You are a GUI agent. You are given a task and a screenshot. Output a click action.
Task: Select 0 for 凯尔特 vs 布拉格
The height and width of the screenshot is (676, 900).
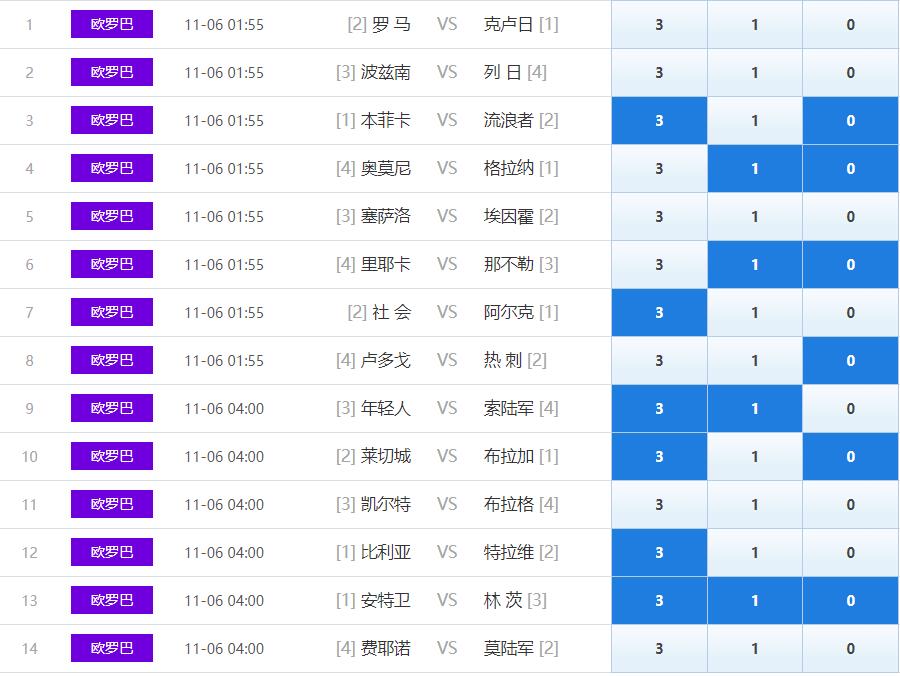coord(851,504)
